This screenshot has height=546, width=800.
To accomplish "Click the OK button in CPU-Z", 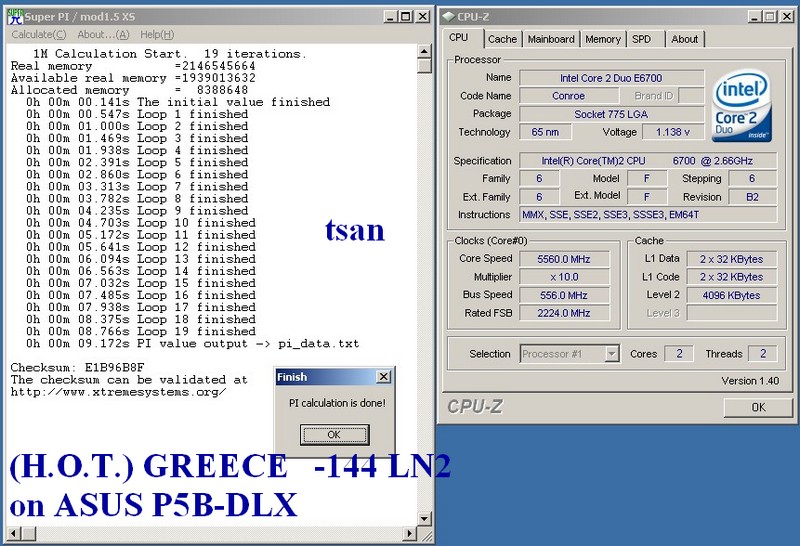I will (x=759, y=407).
